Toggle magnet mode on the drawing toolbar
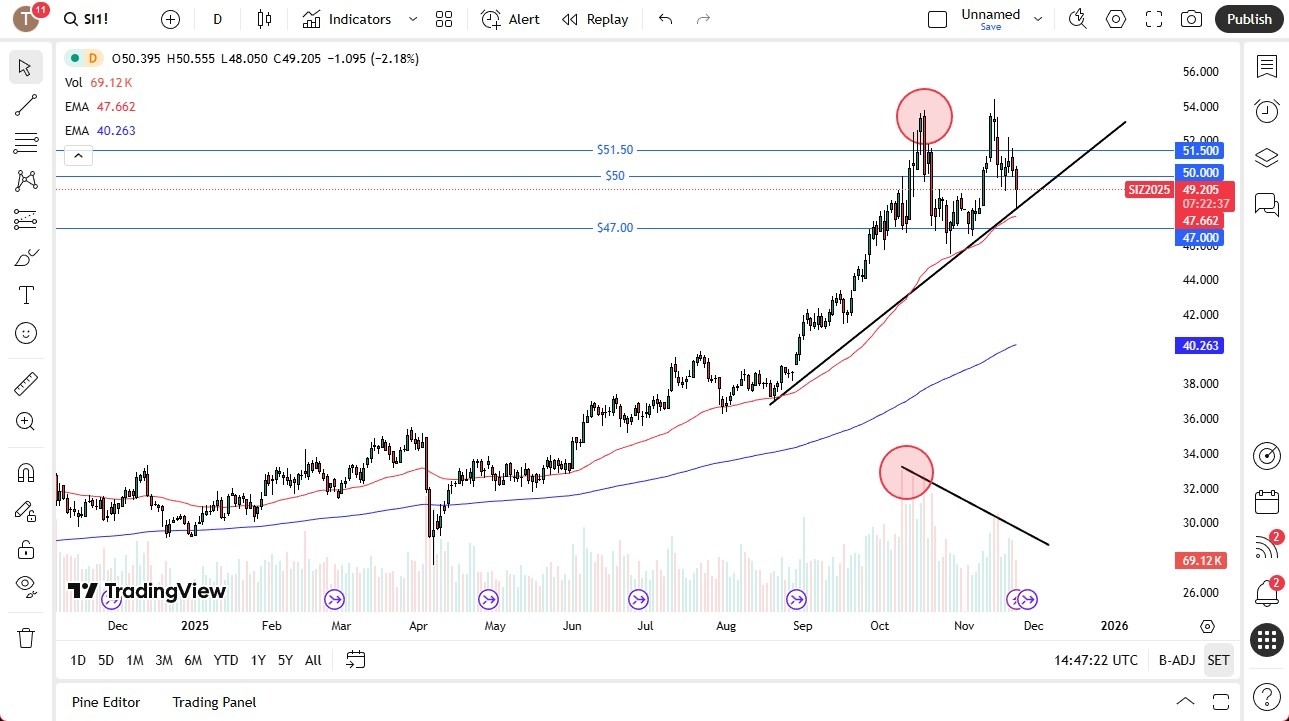The height and width of the screenshot is (721, 1289). pyautogui.click(x=25, y=472)
